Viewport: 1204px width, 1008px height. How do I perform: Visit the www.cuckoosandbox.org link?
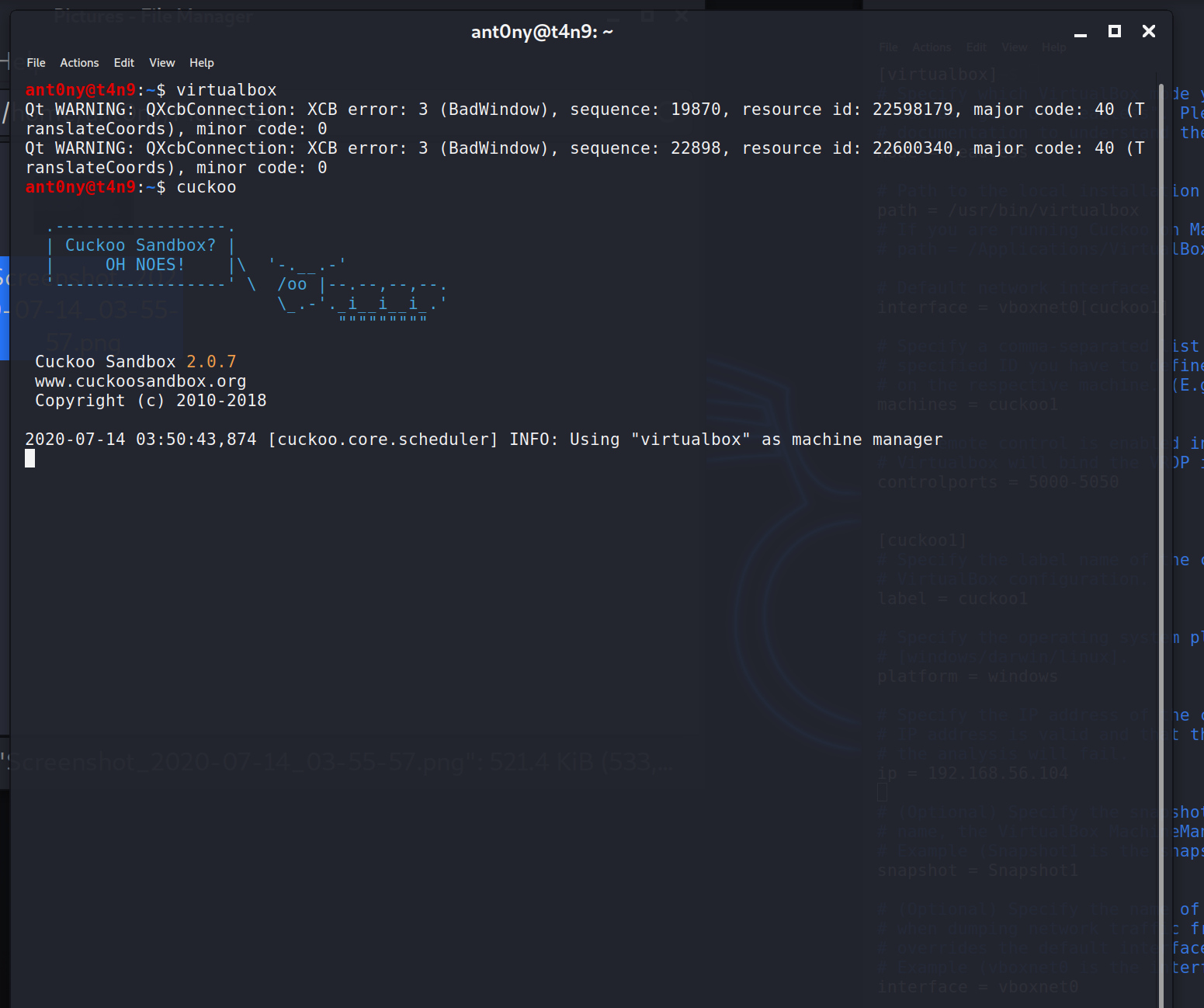pyautogui.click(x=141, y=381)
